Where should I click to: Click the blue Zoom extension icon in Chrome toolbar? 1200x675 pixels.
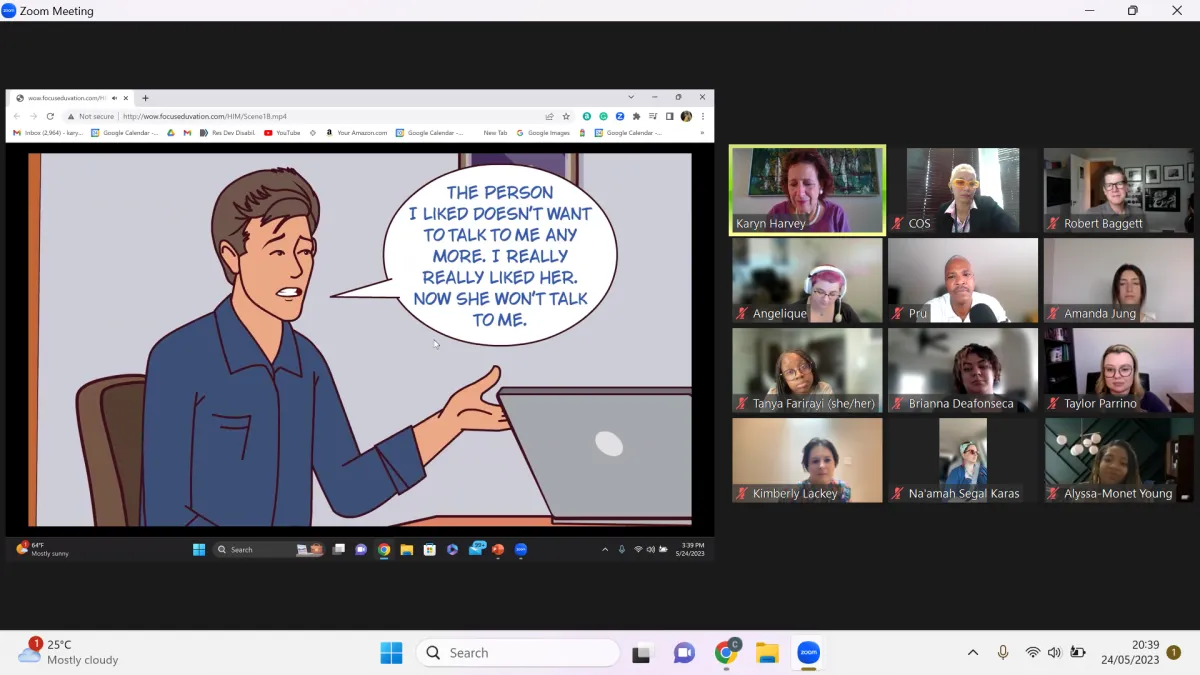point(620,116)
